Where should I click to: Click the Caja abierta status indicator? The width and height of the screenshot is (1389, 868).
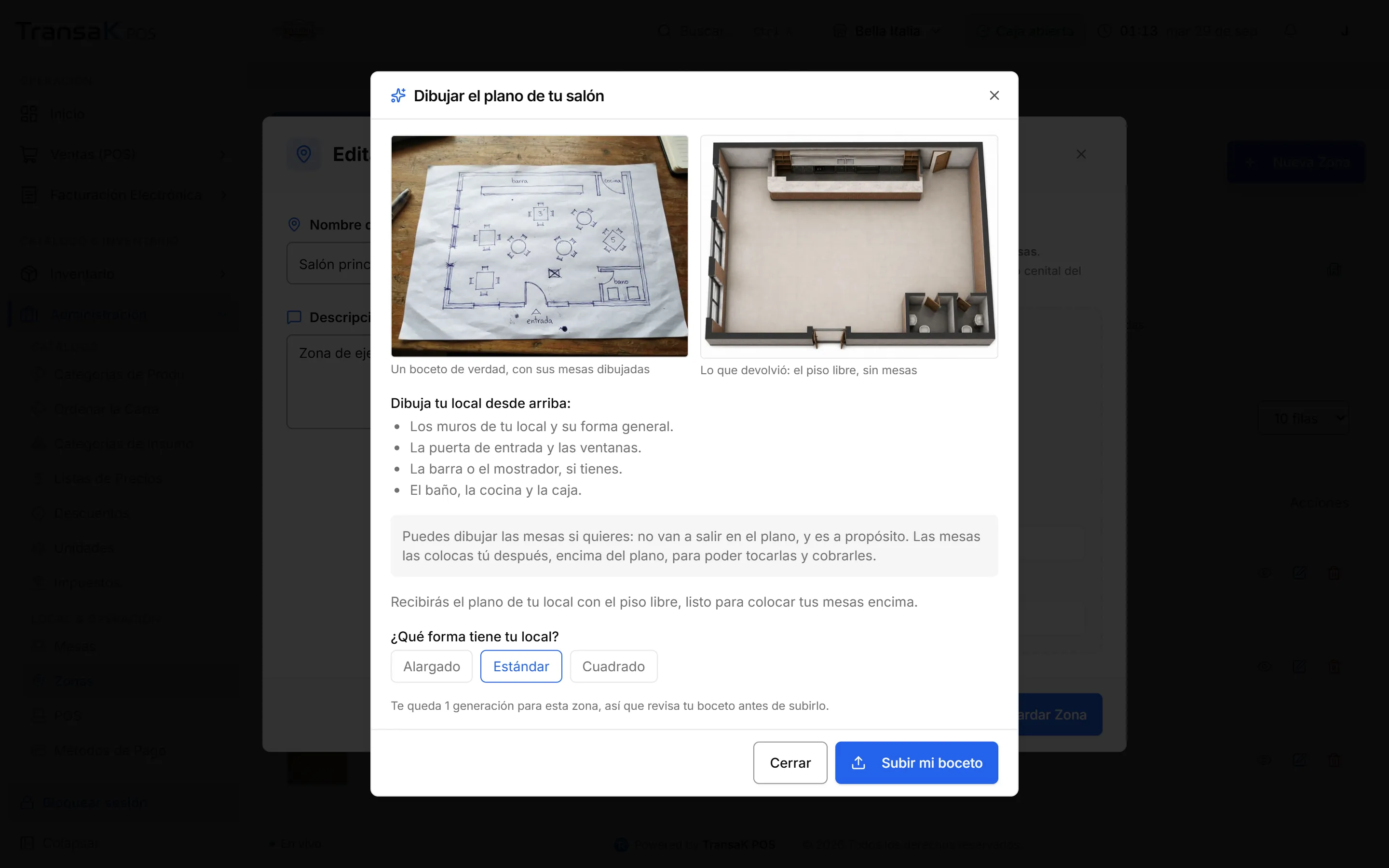click(x=1026, y=31)
